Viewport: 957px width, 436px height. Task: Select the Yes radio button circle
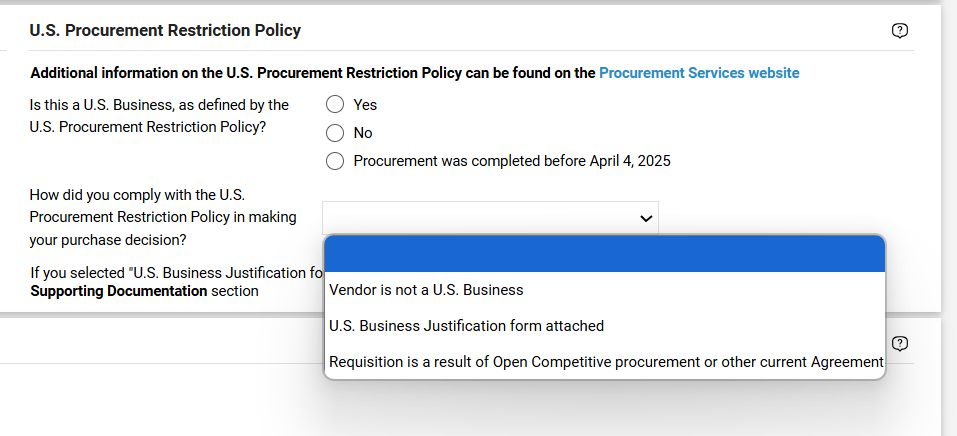point(335,104)
